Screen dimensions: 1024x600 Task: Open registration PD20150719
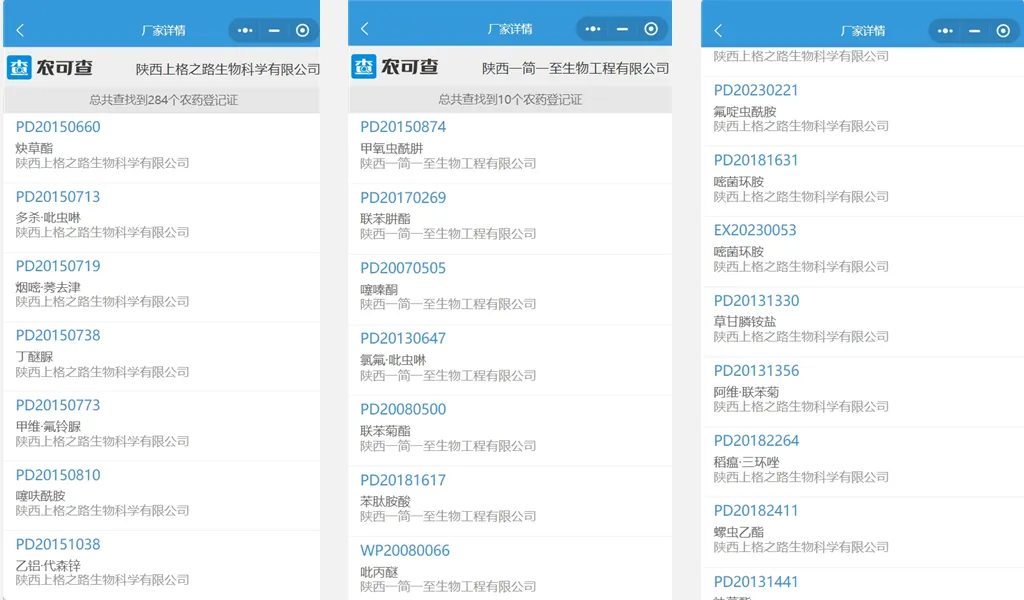(x=58, y=266)
